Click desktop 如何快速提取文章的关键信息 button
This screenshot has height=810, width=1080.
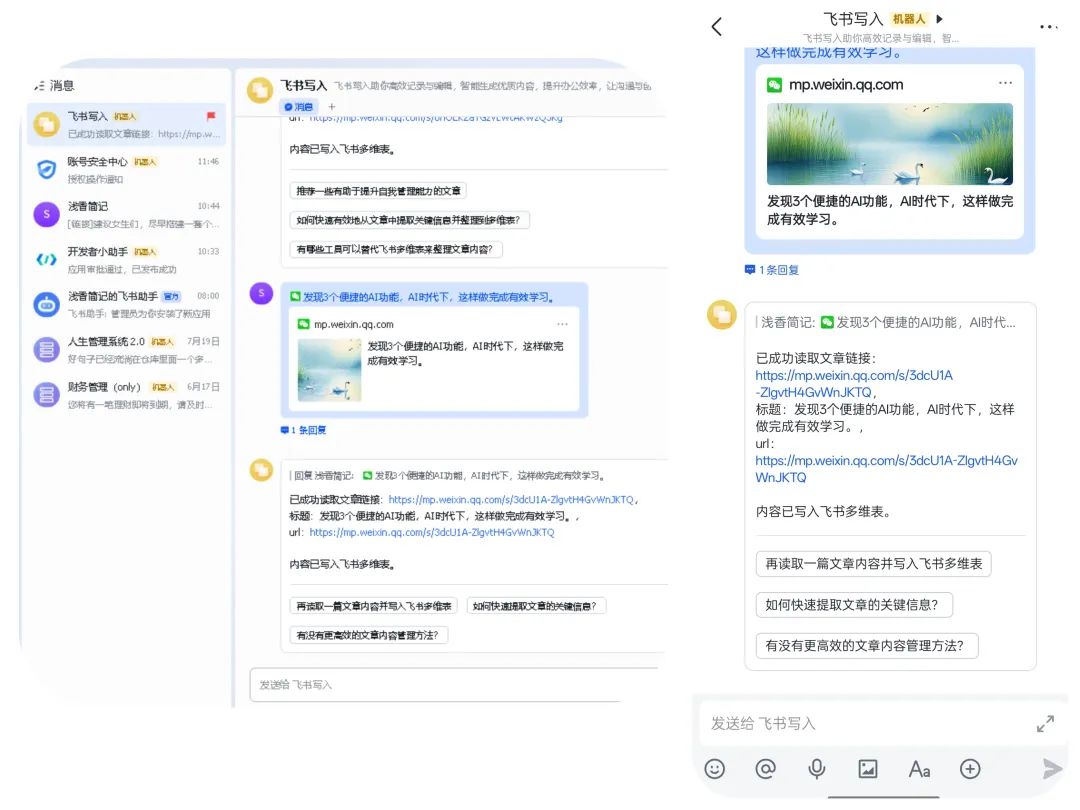click(x=536, y=606)
